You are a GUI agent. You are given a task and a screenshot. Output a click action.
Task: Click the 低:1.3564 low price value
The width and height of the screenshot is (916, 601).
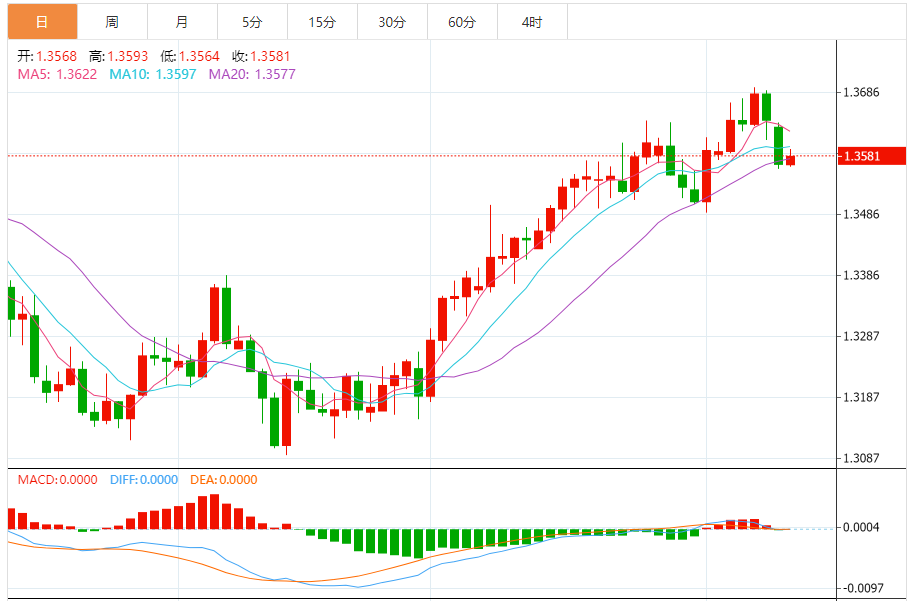(x=190, y=56)
